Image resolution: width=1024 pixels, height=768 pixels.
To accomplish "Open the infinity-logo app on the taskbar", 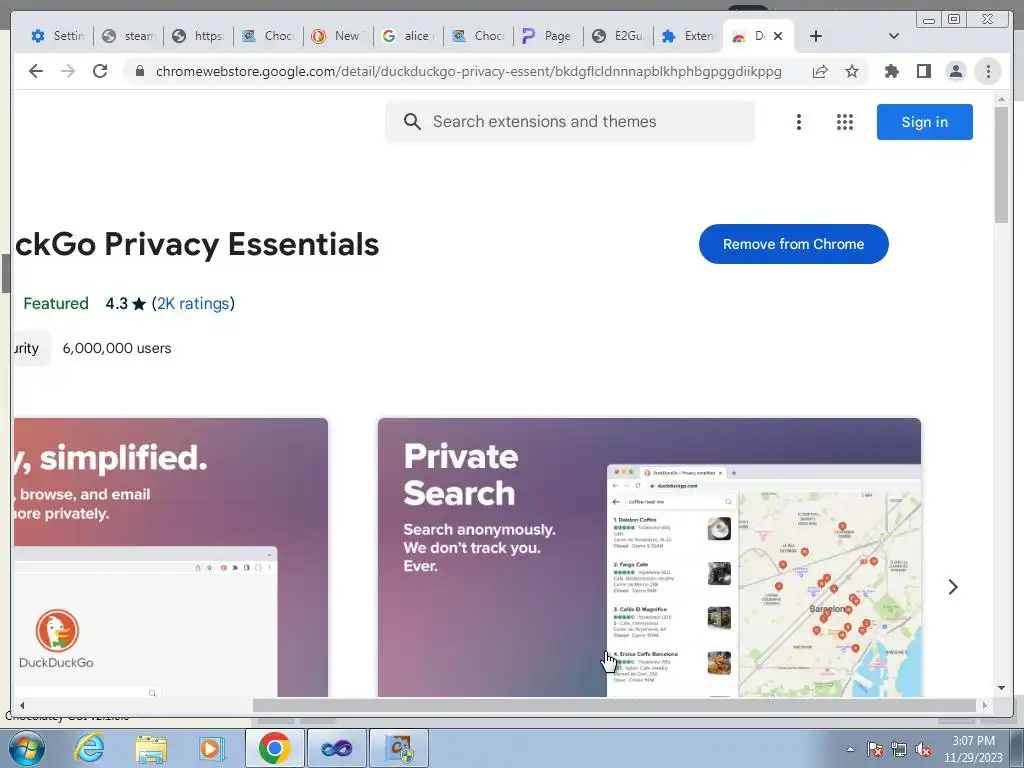I will (336, 748).
